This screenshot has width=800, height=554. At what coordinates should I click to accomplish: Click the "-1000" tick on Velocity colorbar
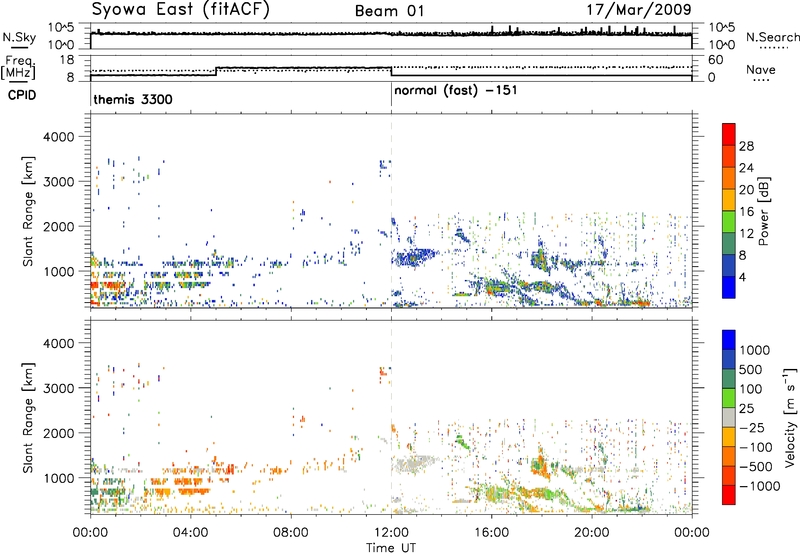(760, 486)
